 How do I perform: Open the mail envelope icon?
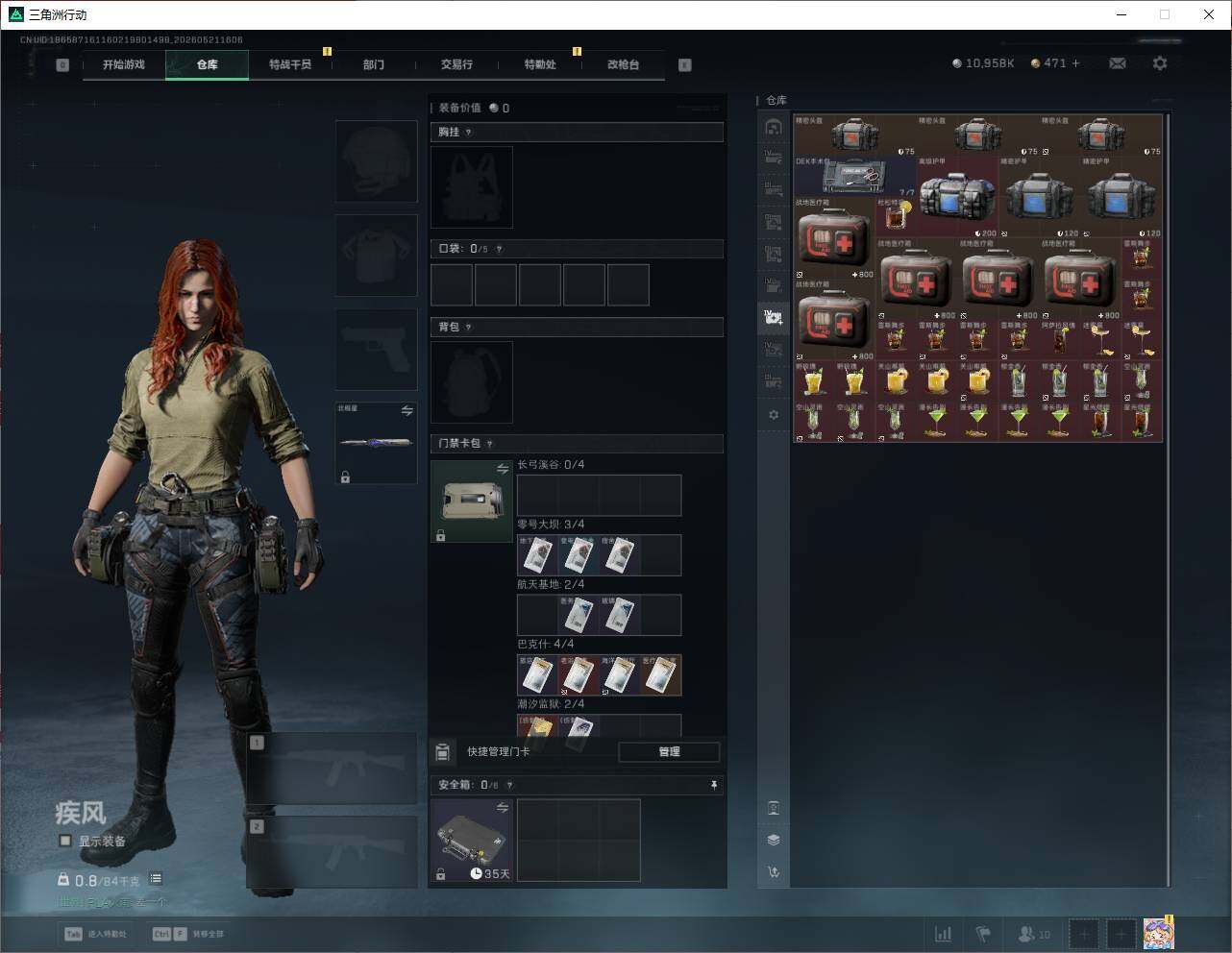click(1118, 63)
